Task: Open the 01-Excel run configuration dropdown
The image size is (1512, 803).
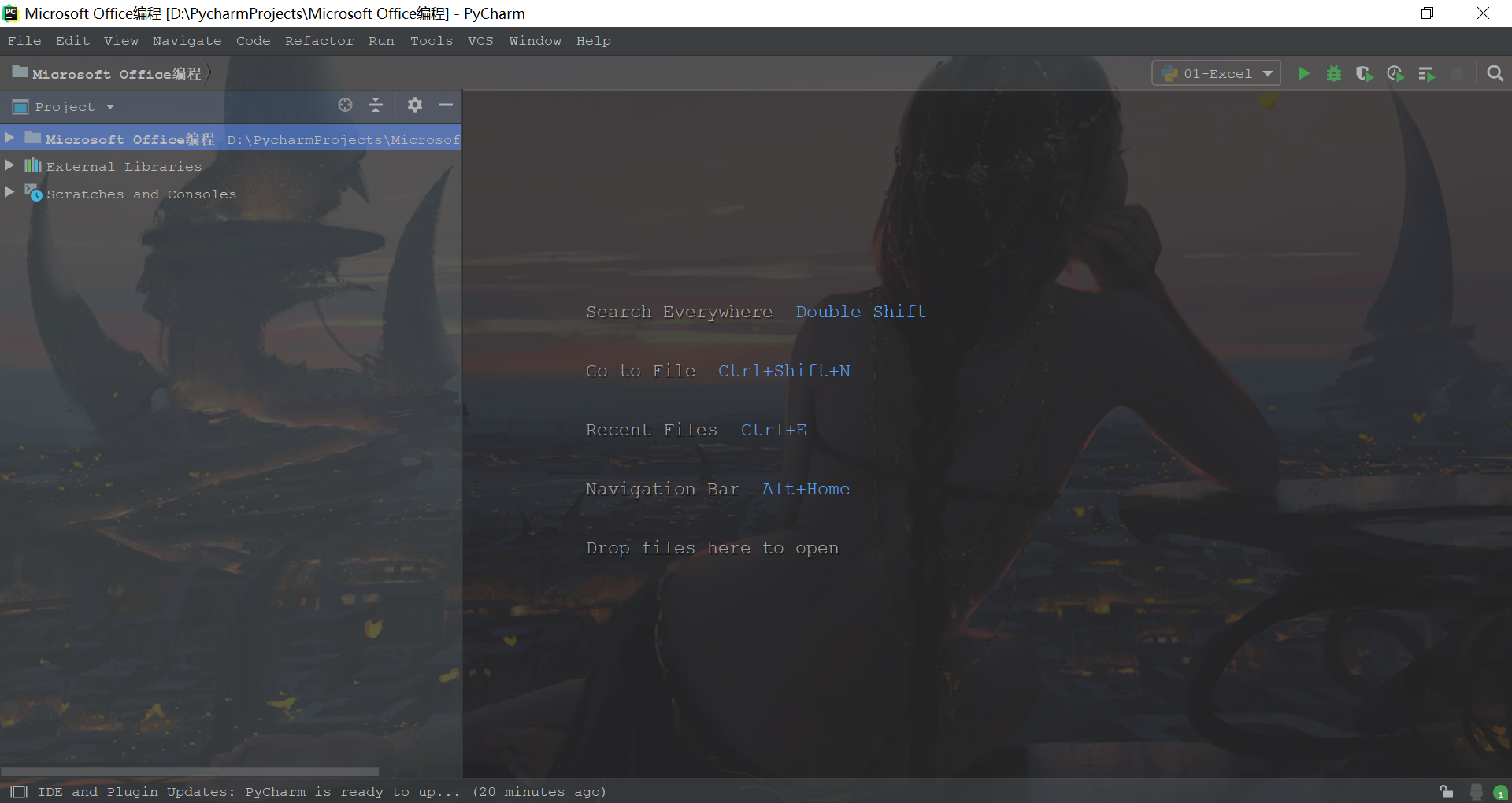Action: coord(1216,73)
